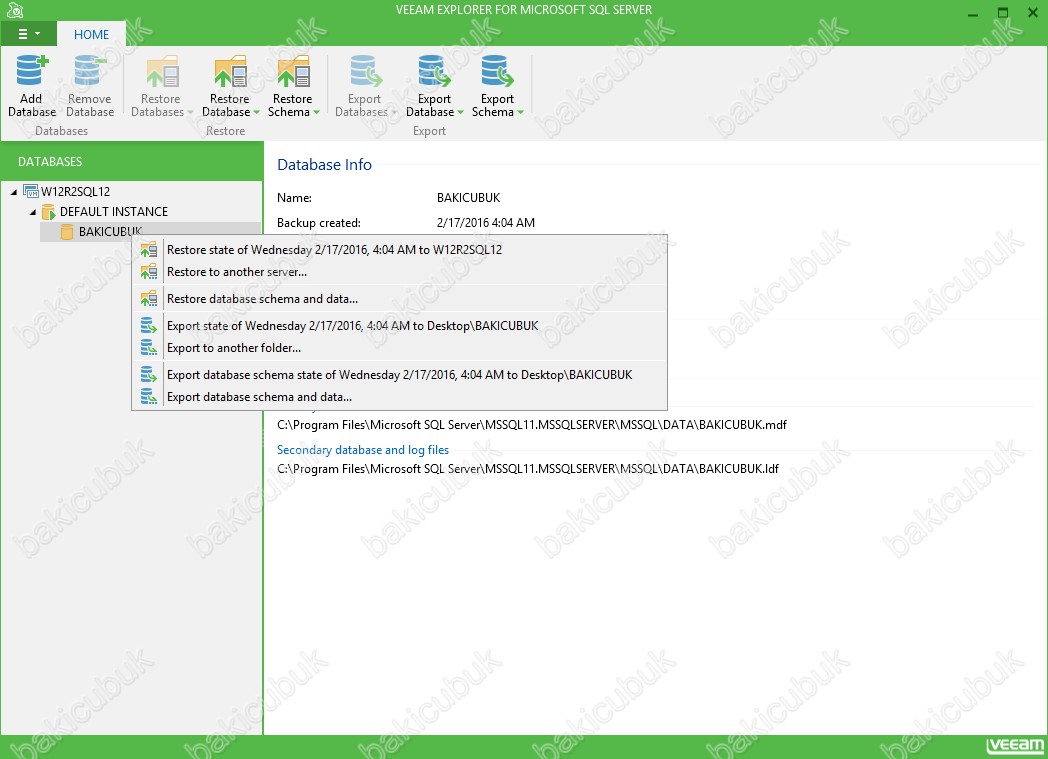This screenshot has height=759, width=1048.
Task: Collapse the W12R2SQL12 server node
Action: tap(14, 192)
